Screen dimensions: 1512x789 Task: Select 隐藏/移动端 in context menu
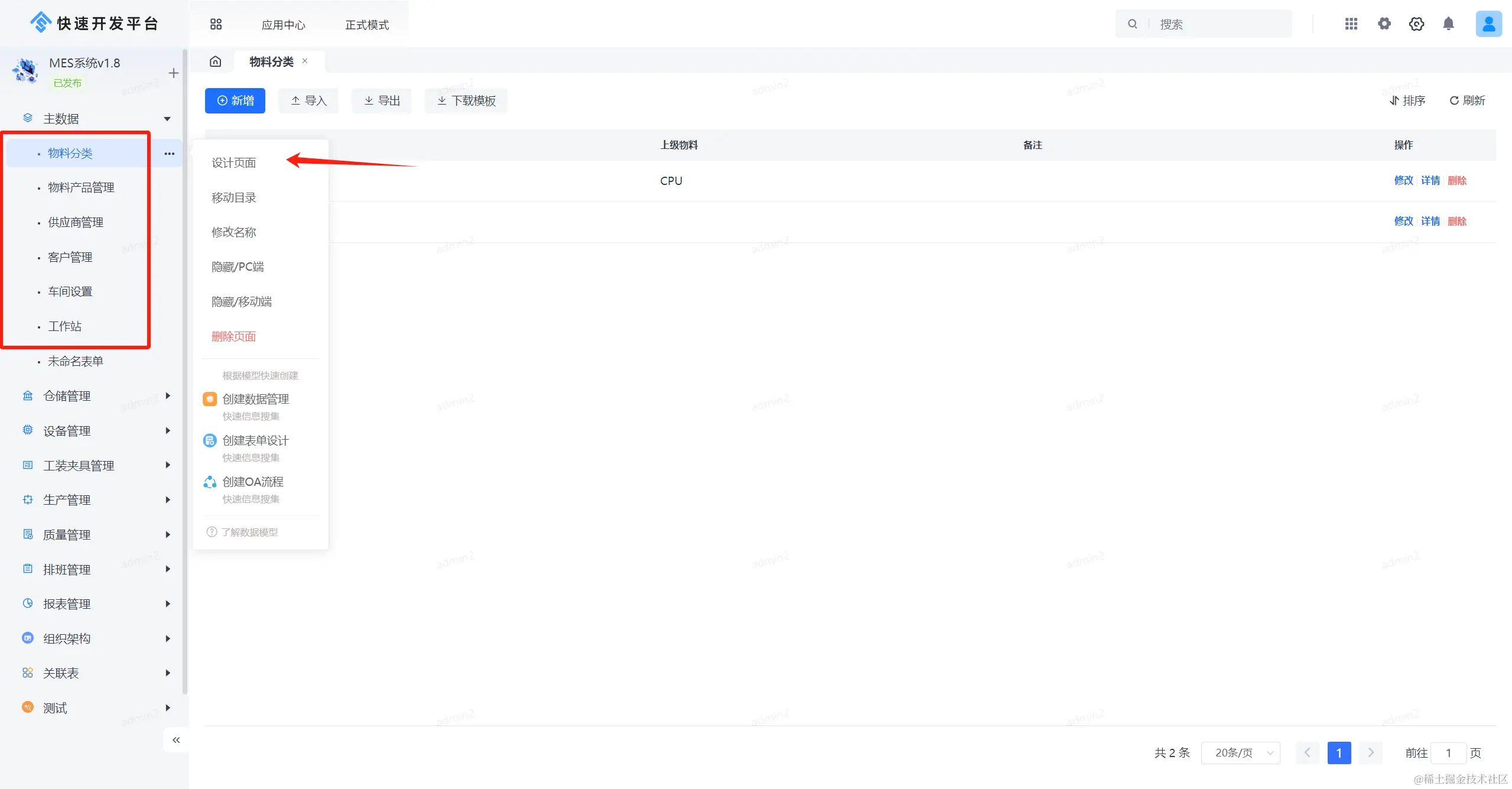[x=241, y=302]
